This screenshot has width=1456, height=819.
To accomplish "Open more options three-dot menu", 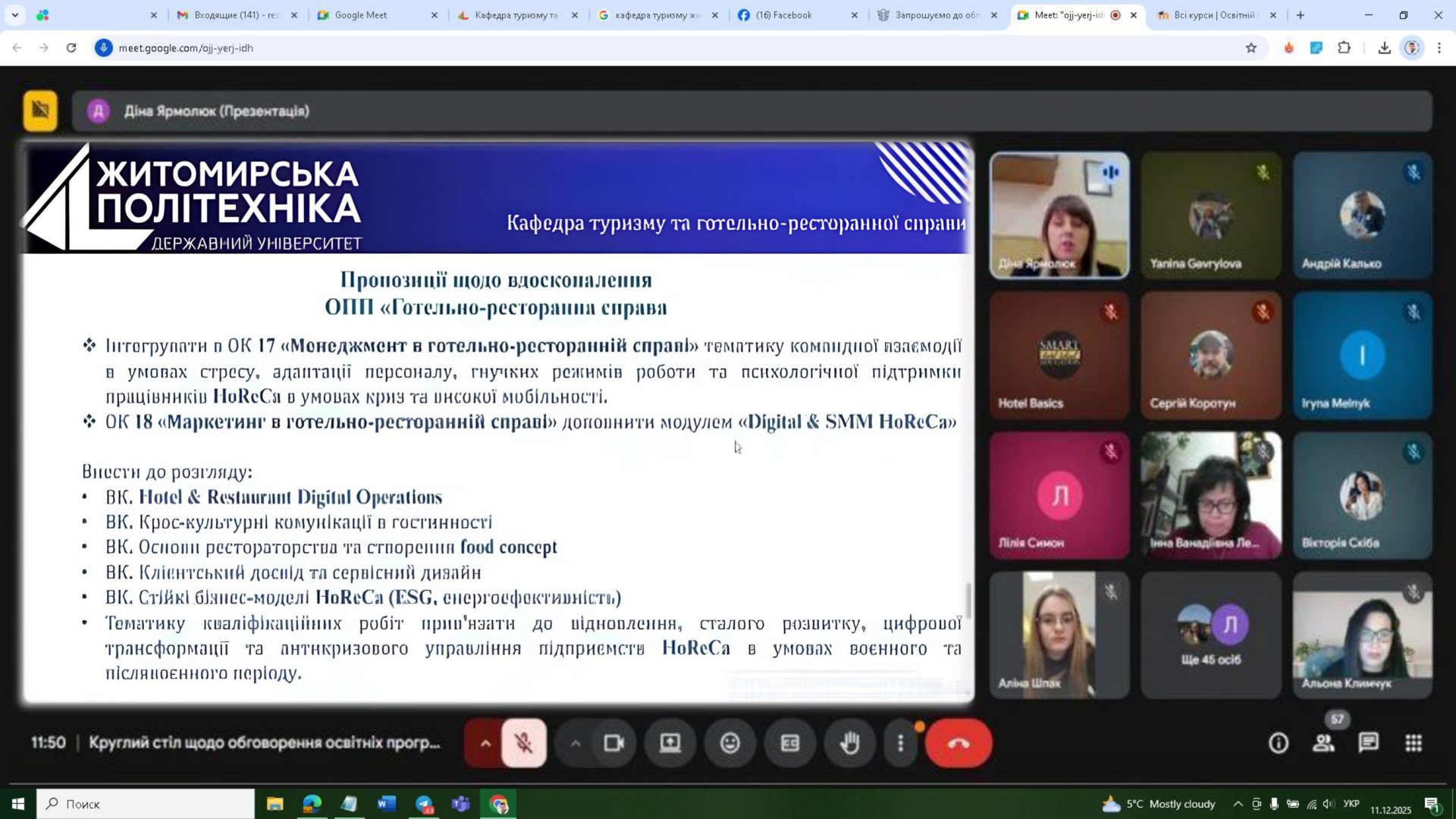I will click(x=900, y=743).
